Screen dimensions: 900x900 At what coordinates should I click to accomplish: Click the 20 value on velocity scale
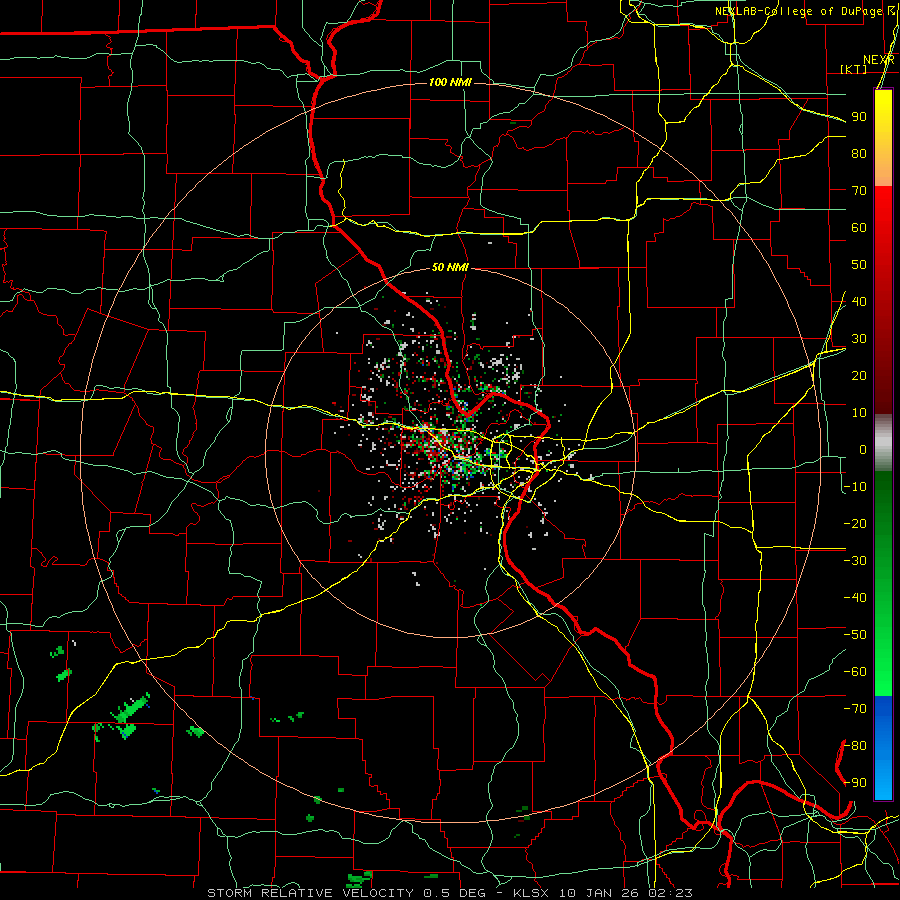(859, 376)
